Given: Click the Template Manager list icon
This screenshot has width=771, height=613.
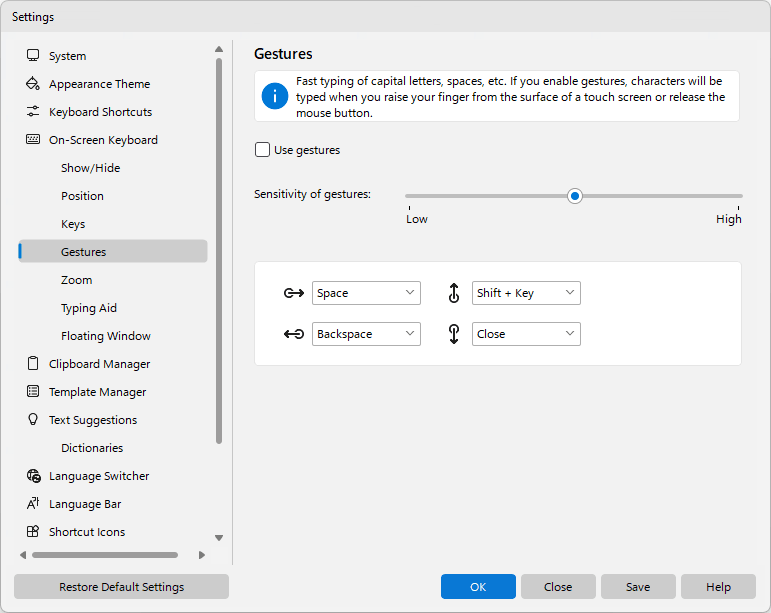Looking at the screenshot, I should 33,392.
